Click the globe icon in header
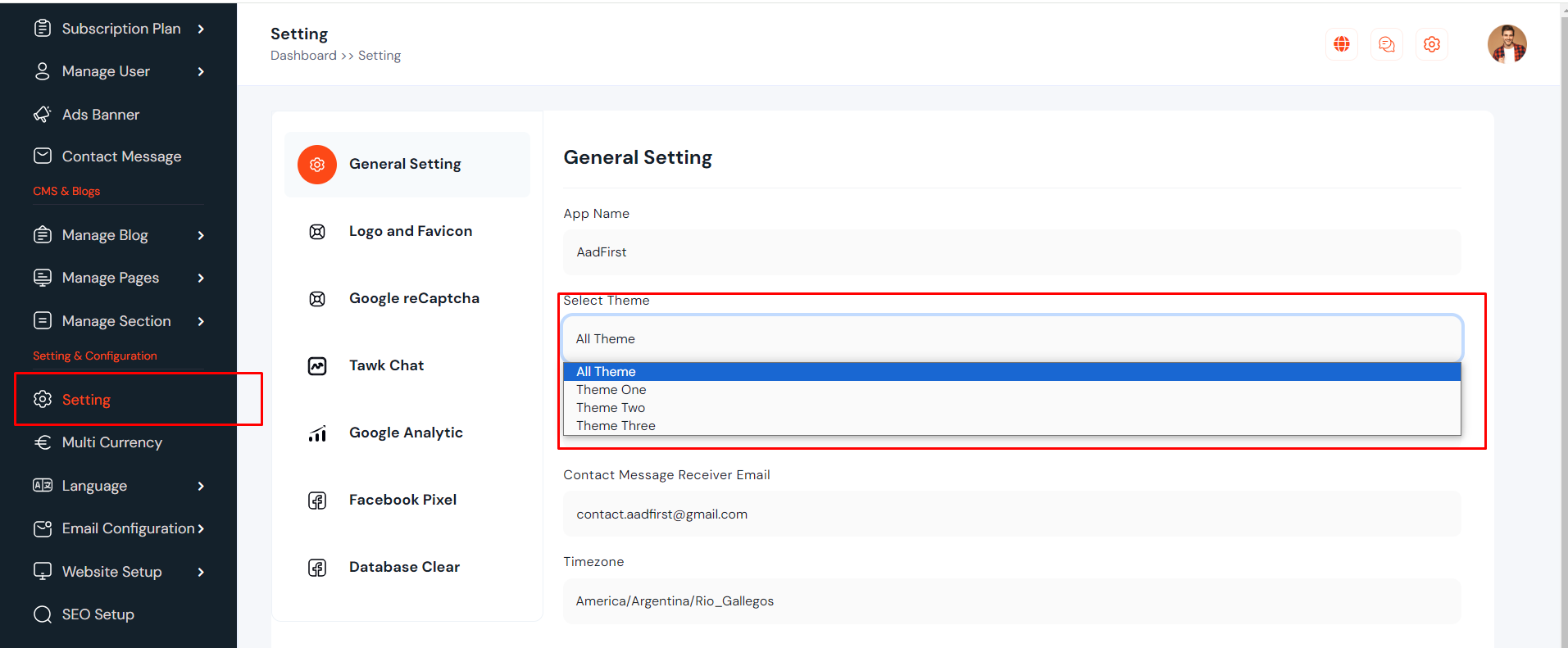1568x648 pixels. (1341, 44)
